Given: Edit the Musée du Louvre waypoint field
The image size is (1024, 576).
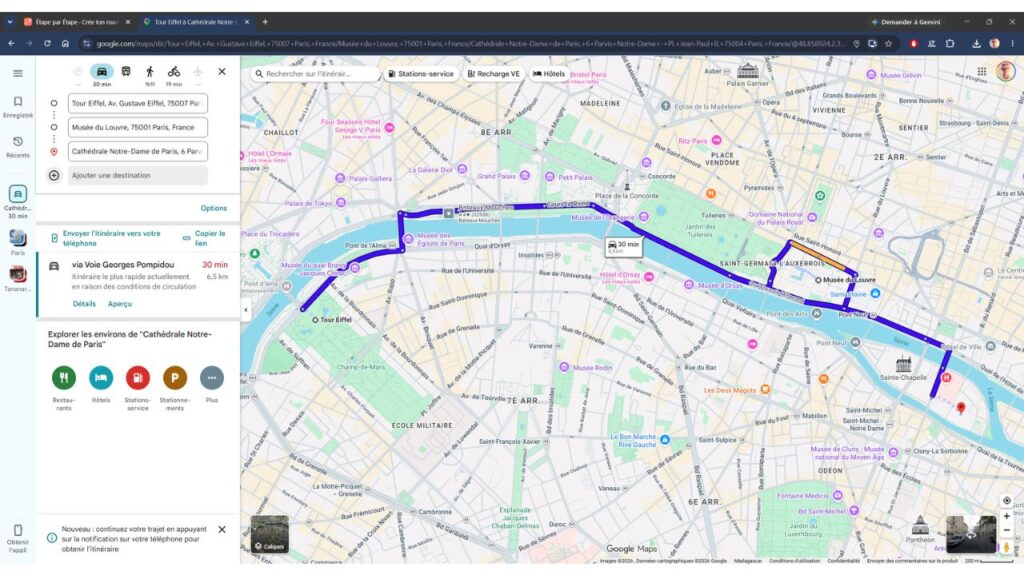Looking at the screenshot, I should click(138, 127).
